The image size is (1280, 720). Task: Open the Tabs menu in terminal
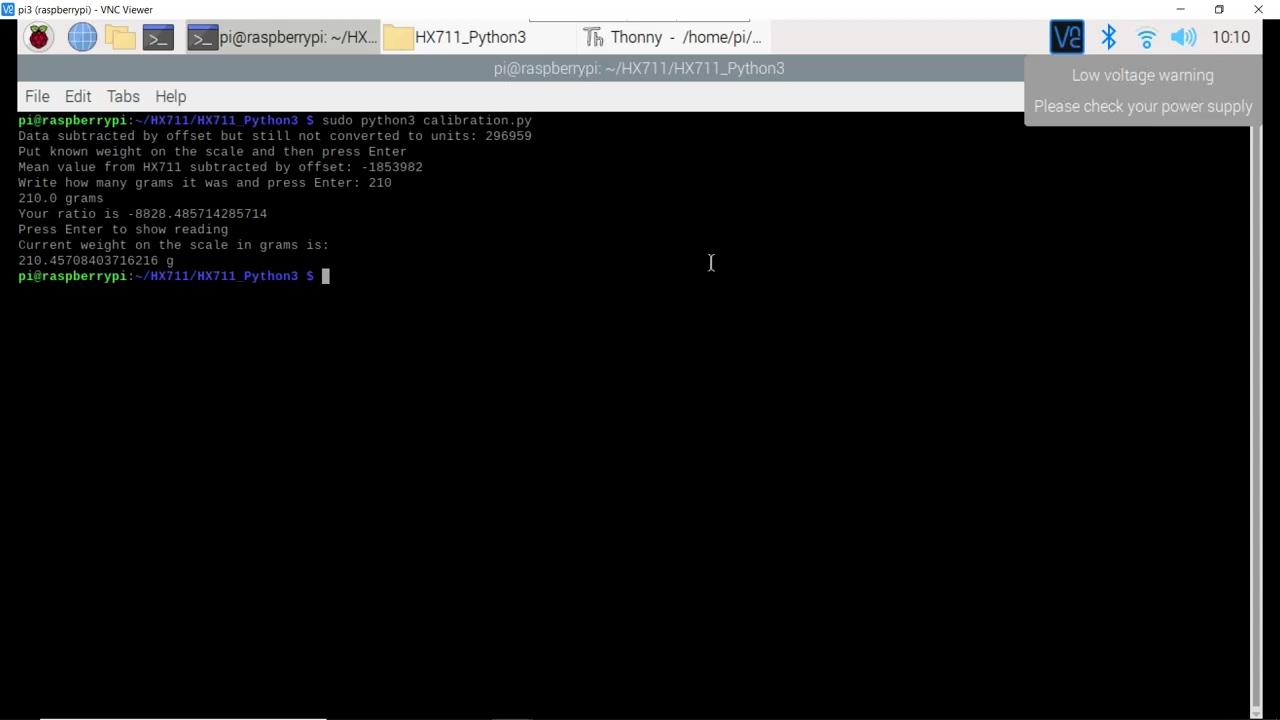(123, 96)
